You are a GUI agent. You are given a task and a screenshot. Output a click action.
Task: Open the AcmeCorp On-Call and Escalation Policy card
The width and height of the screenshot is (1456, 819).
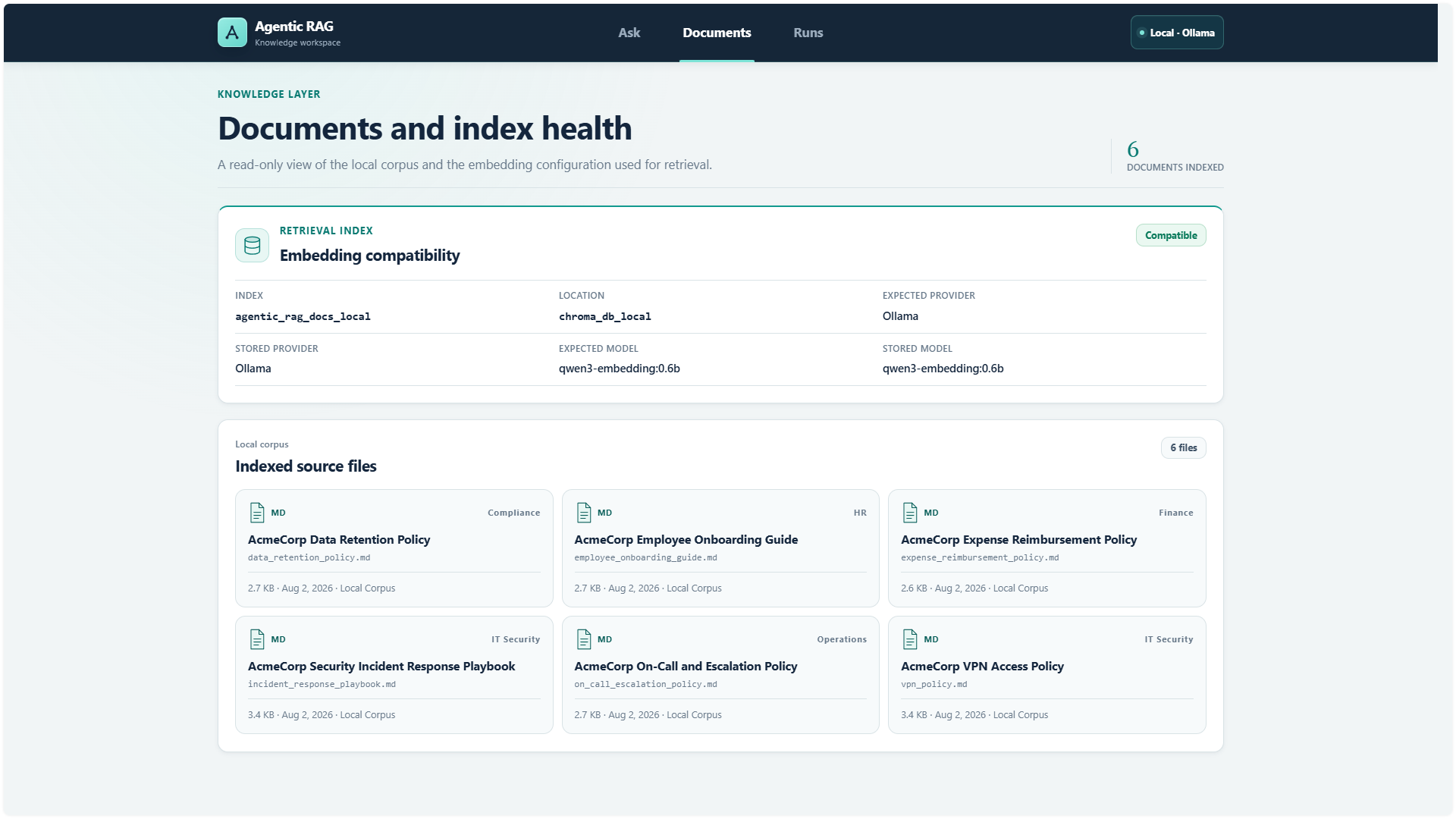coord(720,675)
